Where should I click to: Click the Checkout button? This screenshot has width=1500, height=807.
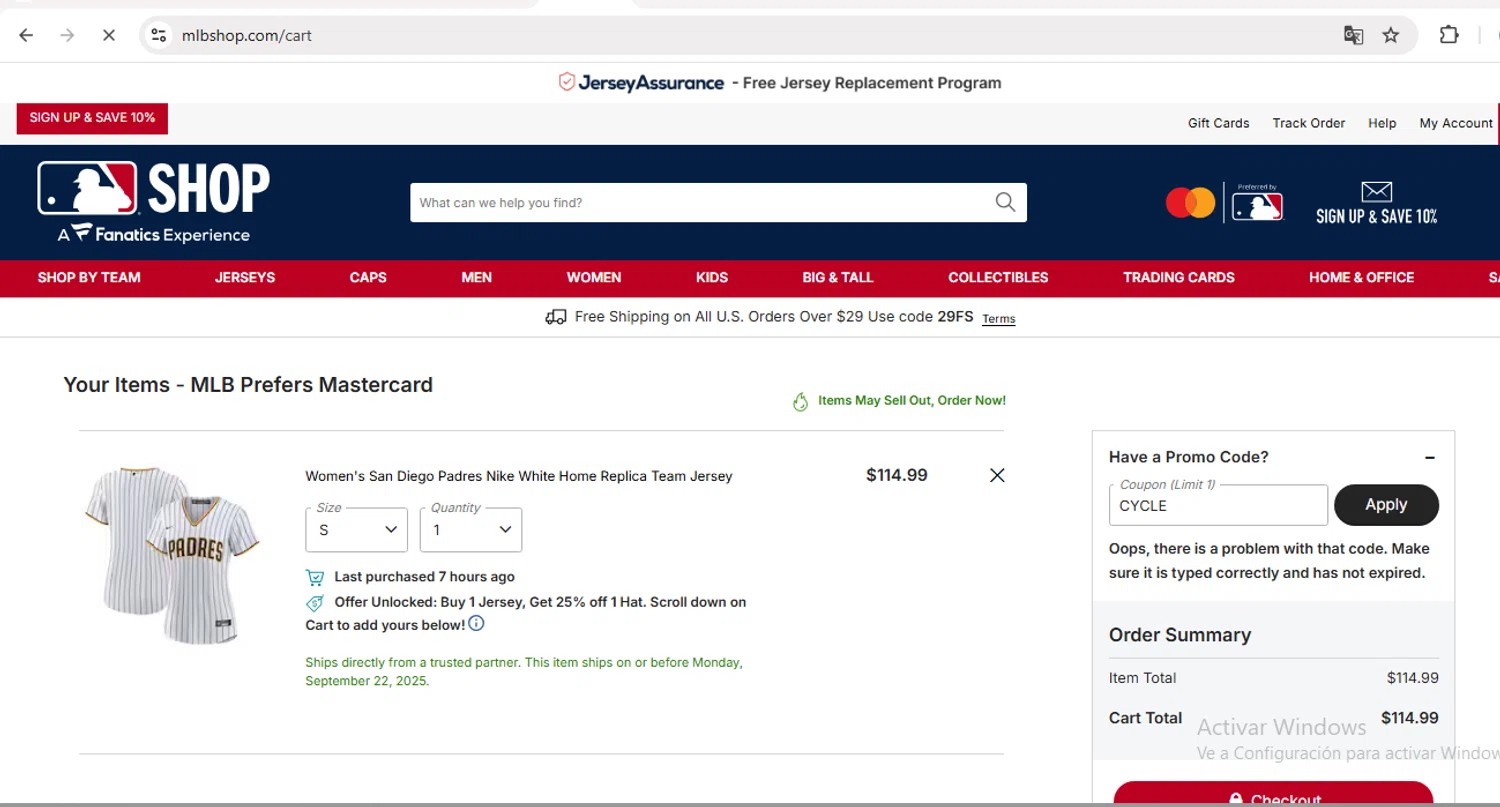1273,794
